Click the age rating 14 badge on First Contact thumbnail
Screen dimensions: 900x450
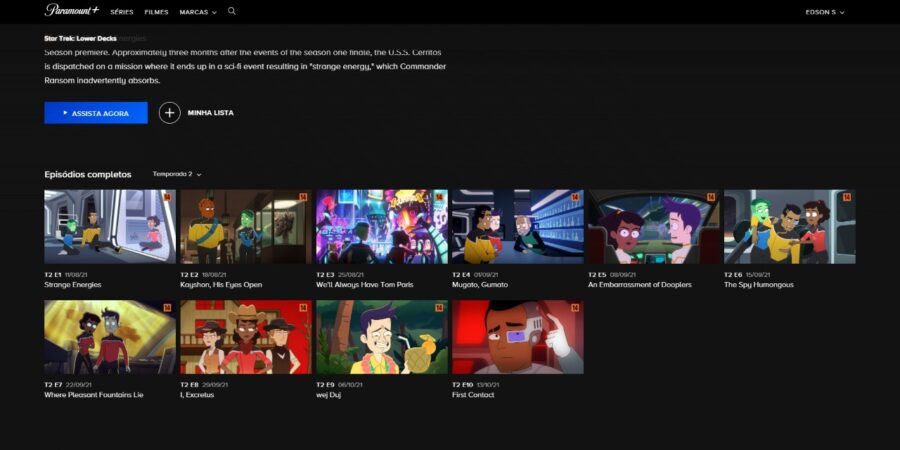pyautogui.click(x=575, y=308)
